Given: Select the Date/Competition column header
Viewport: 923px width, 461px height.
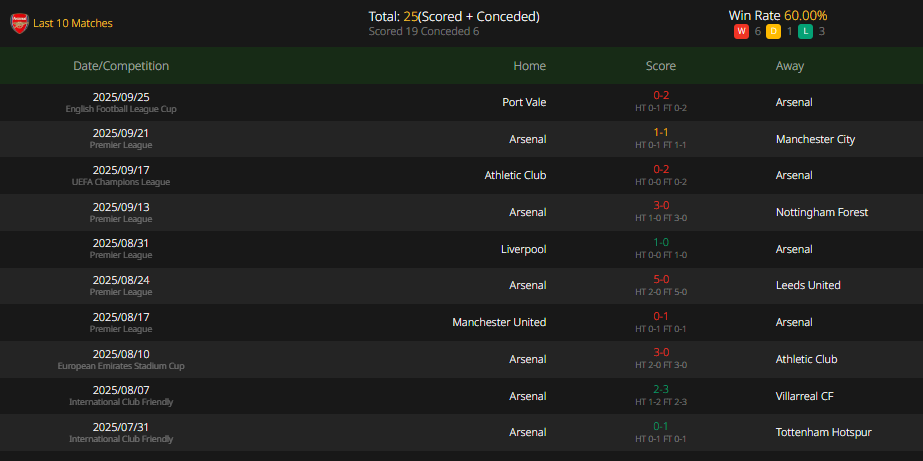Looking at the screenshot, I should [121, 66].
